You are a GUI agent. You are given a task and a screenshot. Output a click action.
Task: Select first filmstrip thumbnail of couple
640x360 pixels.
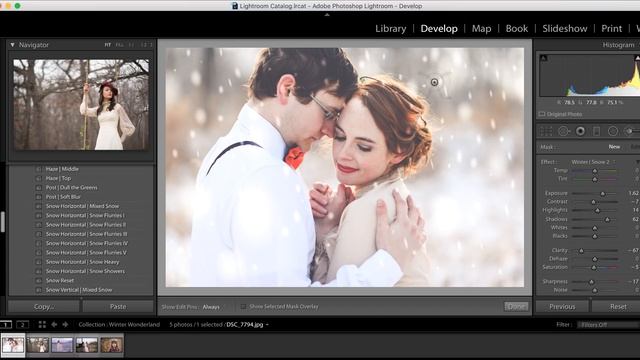pyautogui.click(x=13, y=345)
